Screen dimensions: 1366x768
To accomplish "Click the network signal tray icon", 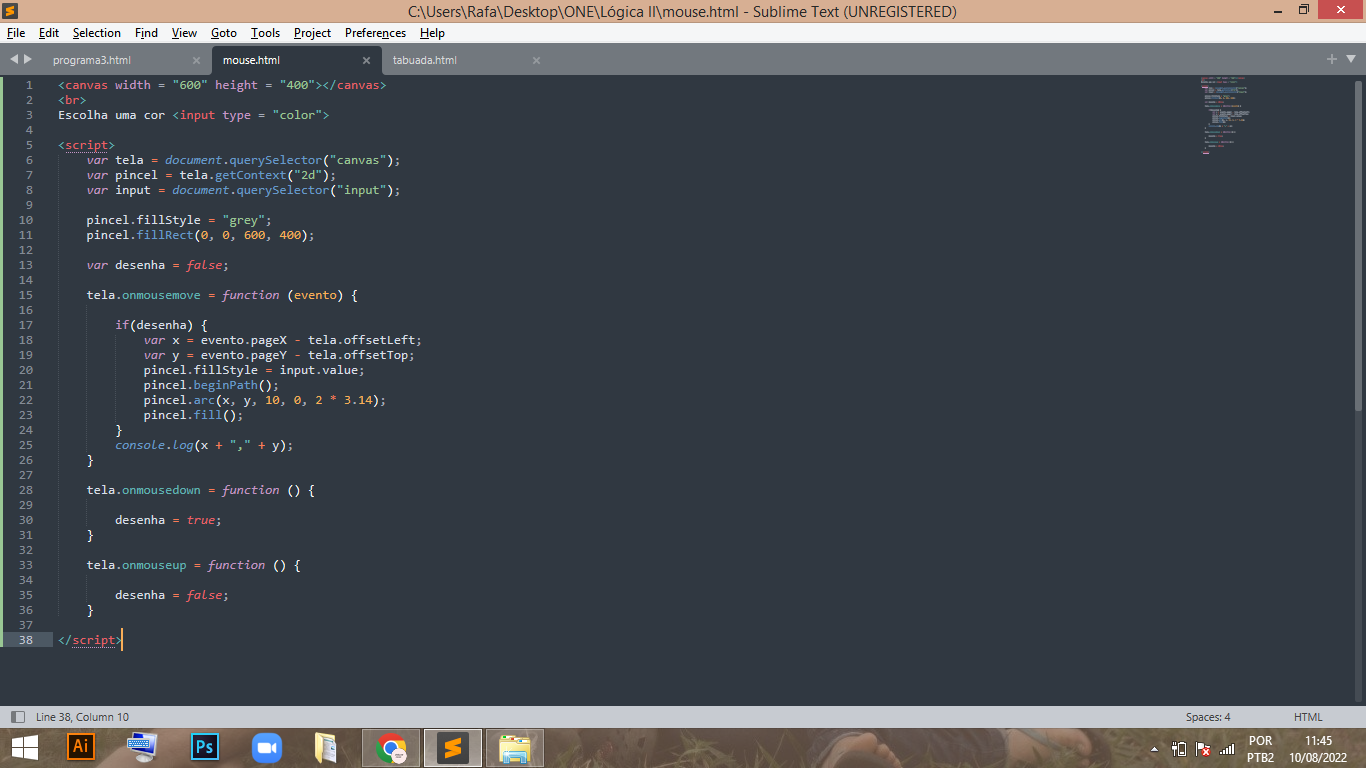I will coord(1227,749).
